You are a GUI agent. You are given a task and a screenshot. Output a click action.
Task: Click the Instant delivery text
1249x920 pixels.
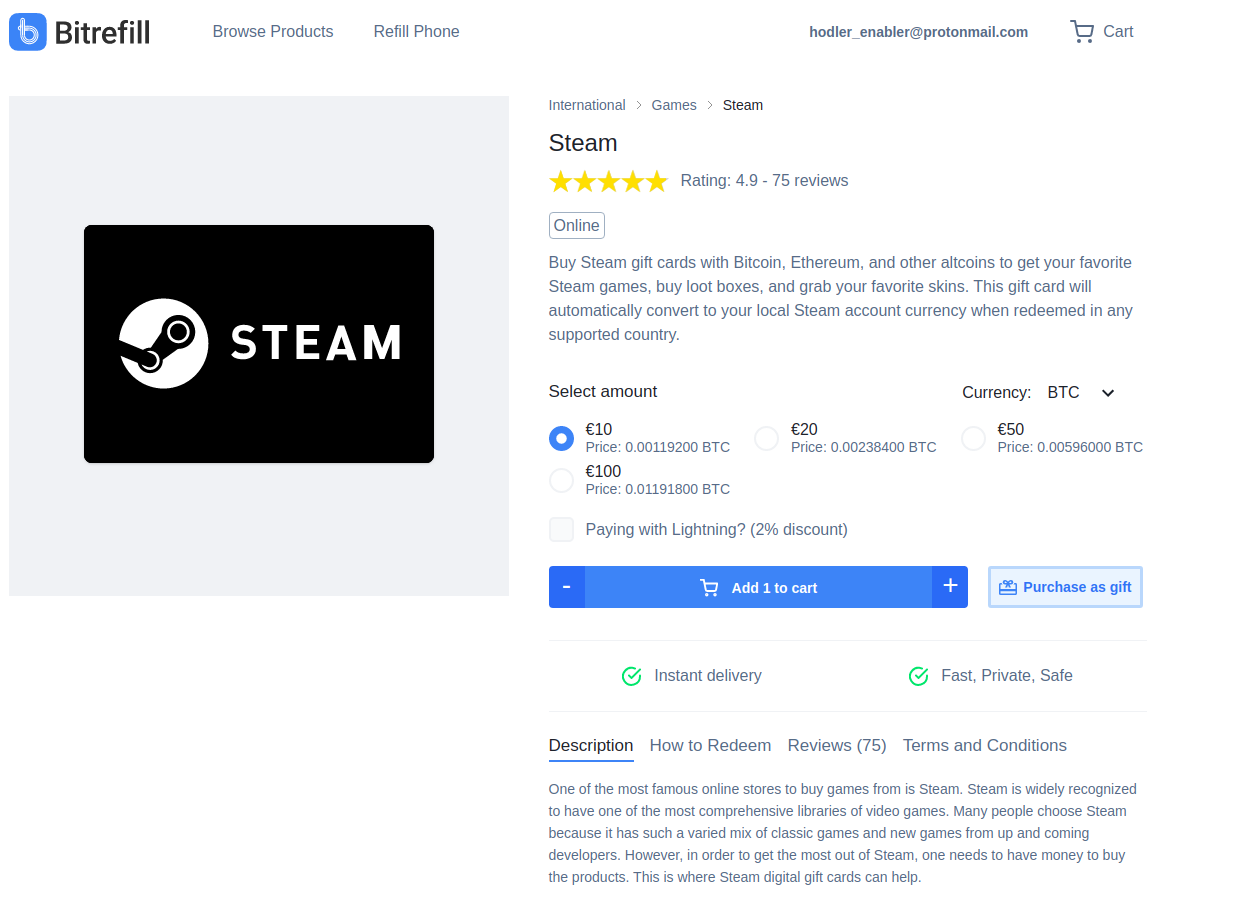click(708, 677)
